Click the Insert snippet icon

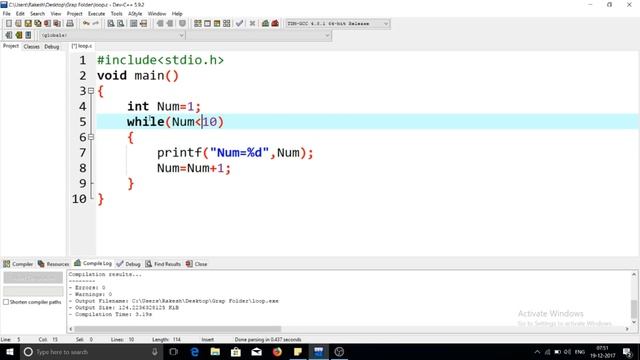(9, 35)
